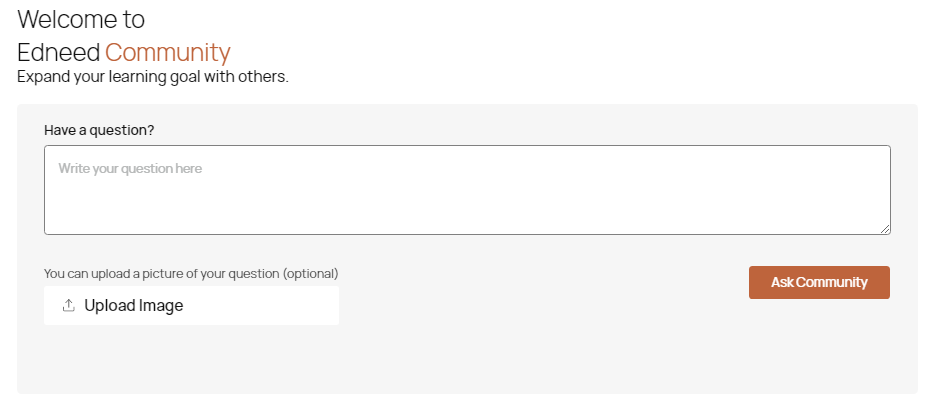Click the 'Write your question here' placeholder
The height and width of the screenshot is (407, 934).
point(130,169)
